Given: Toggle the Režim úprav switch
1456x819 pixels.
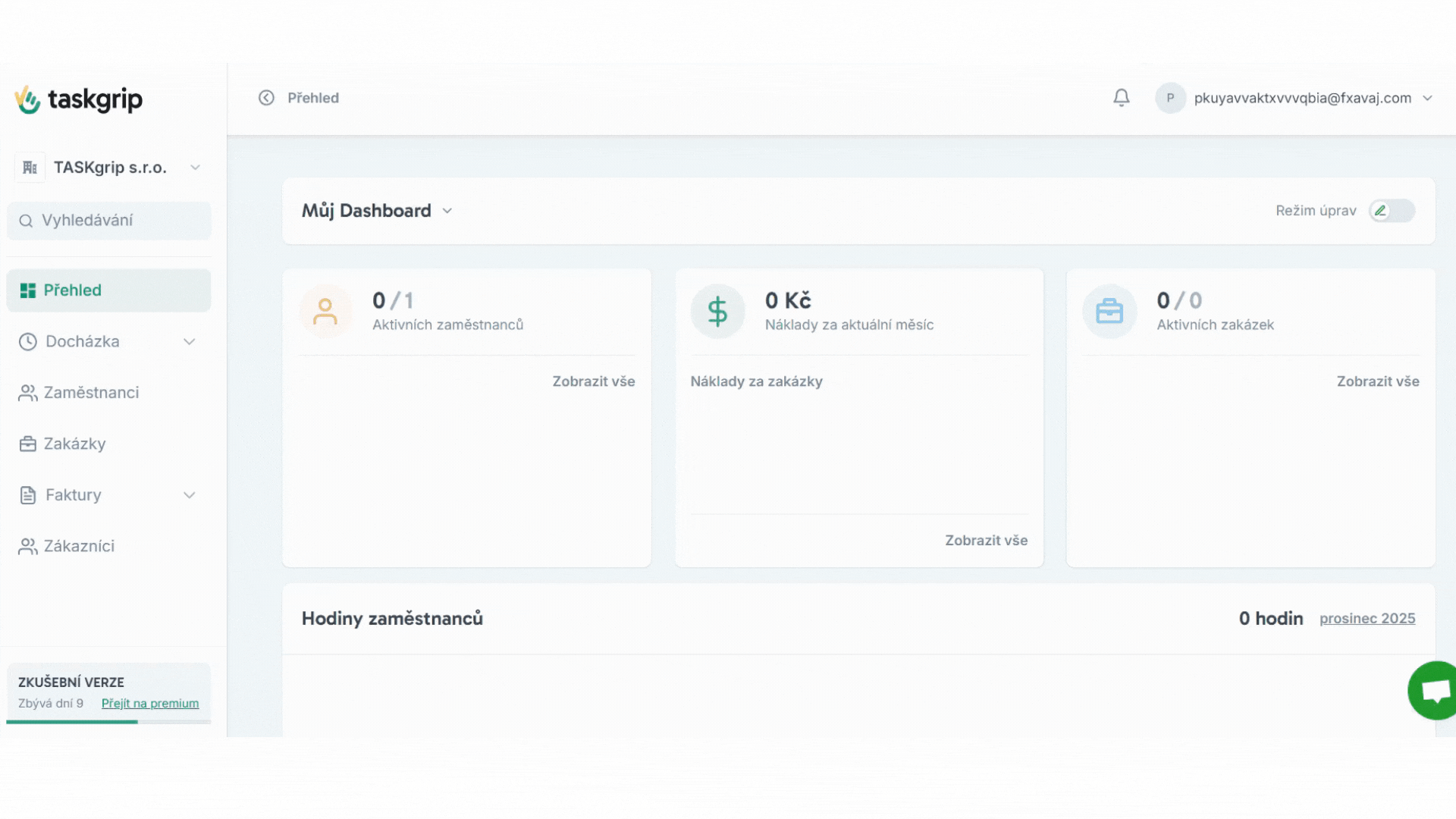Looking at the screenshot, I should (1392, 211).
